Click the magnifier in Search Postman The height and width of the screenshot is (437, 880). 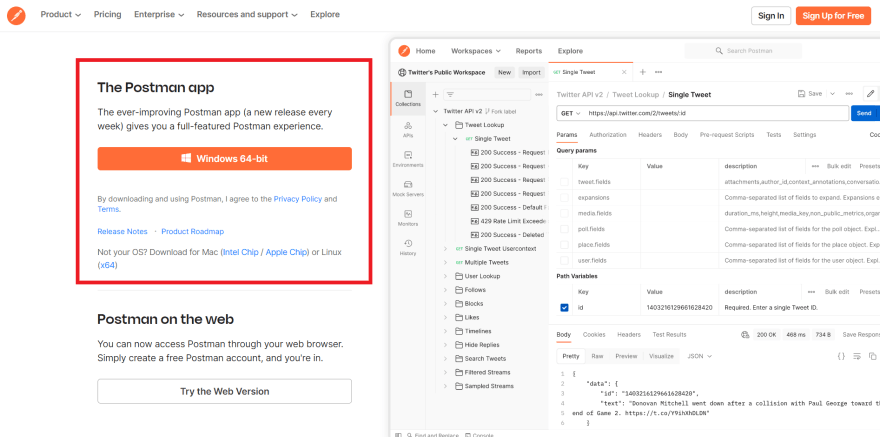pyautogui.click(x=719, y=51)
